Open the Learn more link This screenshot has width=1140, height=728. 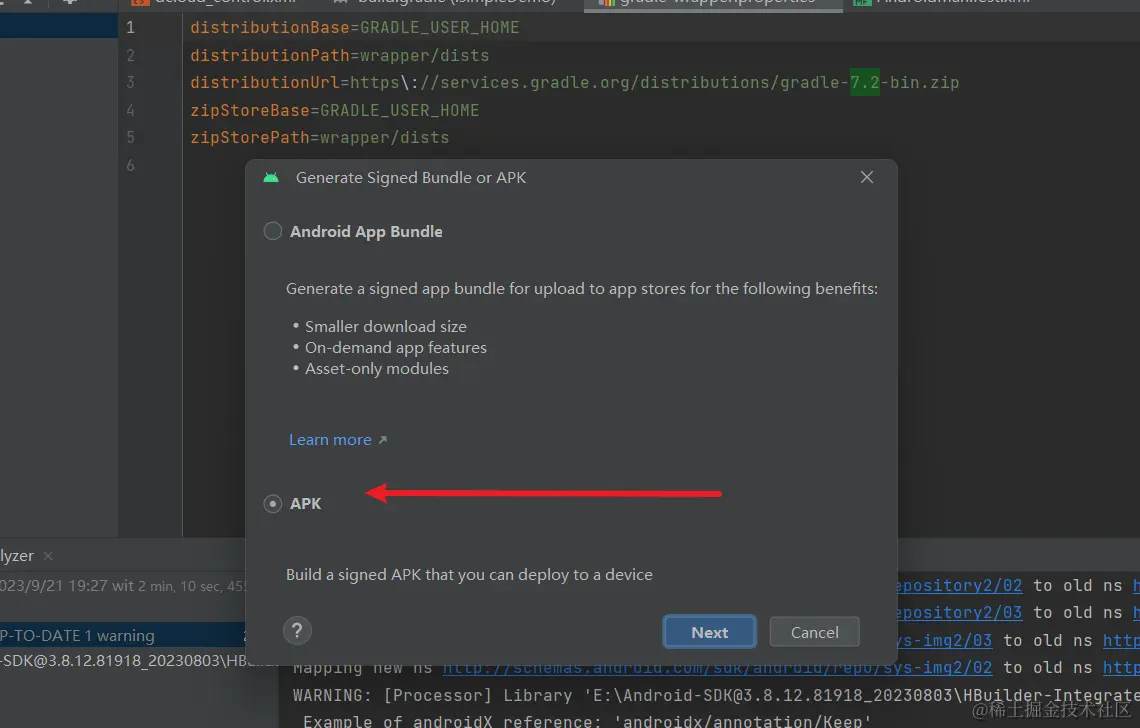click(330, 440)
